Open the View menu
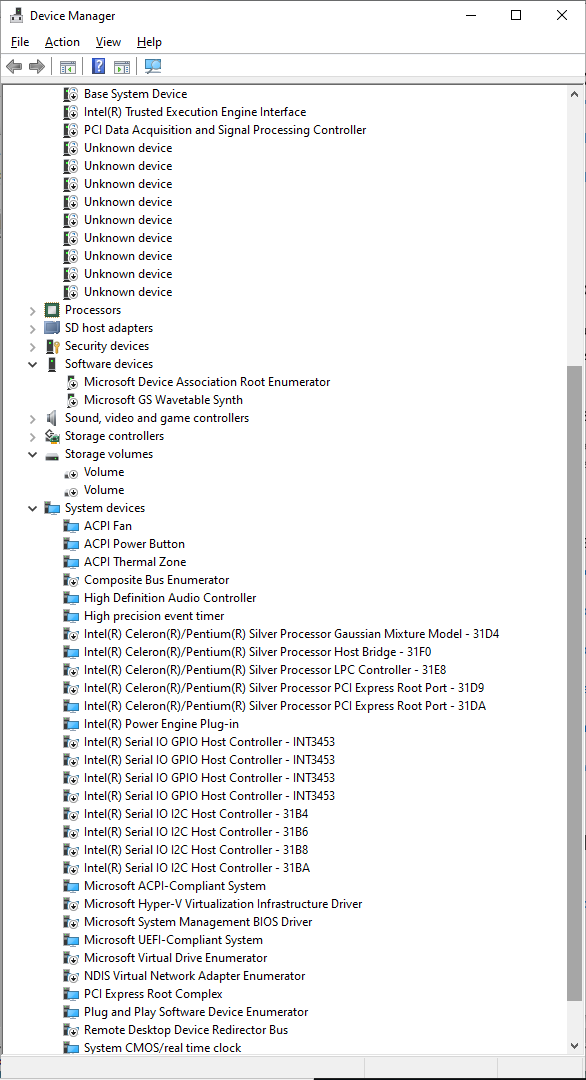 point(108,42)
